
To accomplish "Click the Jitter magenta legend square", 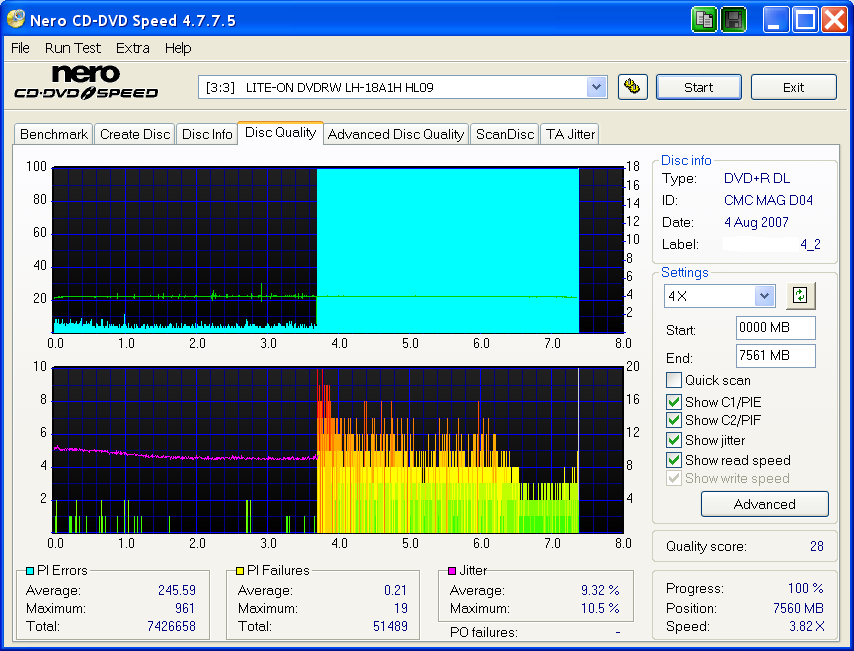I will point(450,570).
